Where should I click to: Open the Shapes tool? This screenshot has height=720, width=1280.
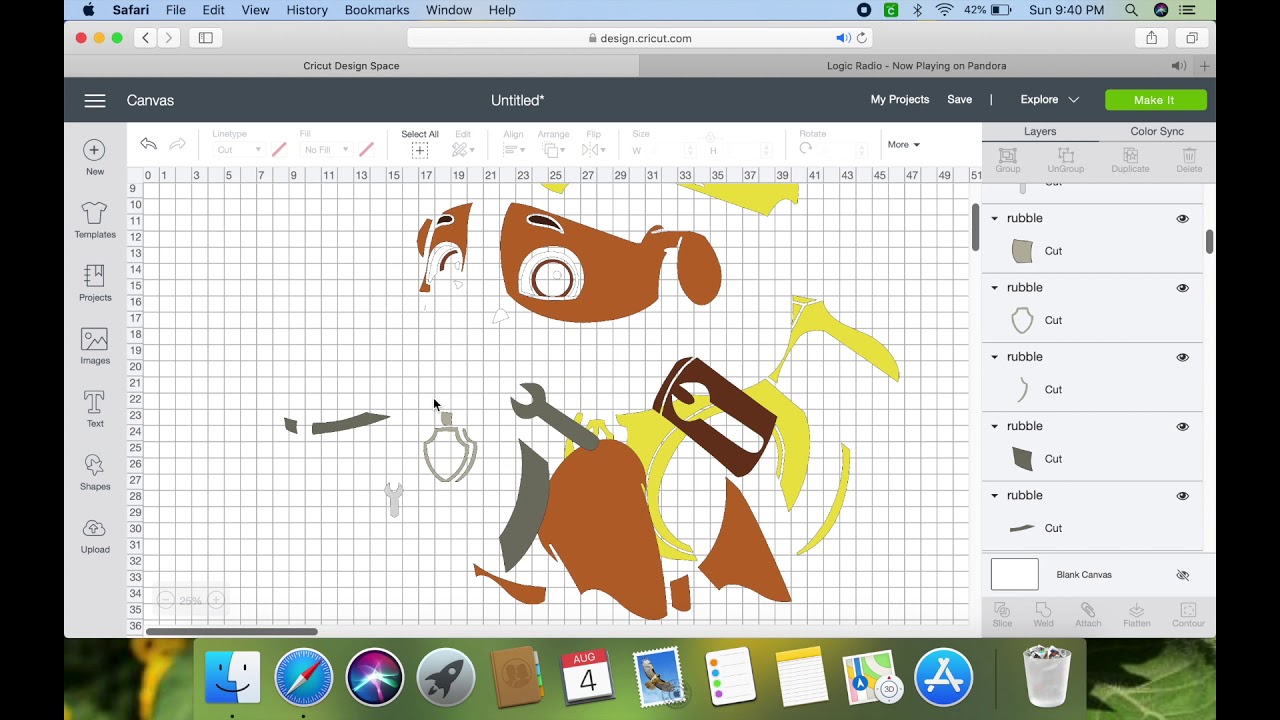(x=95, y=472)
